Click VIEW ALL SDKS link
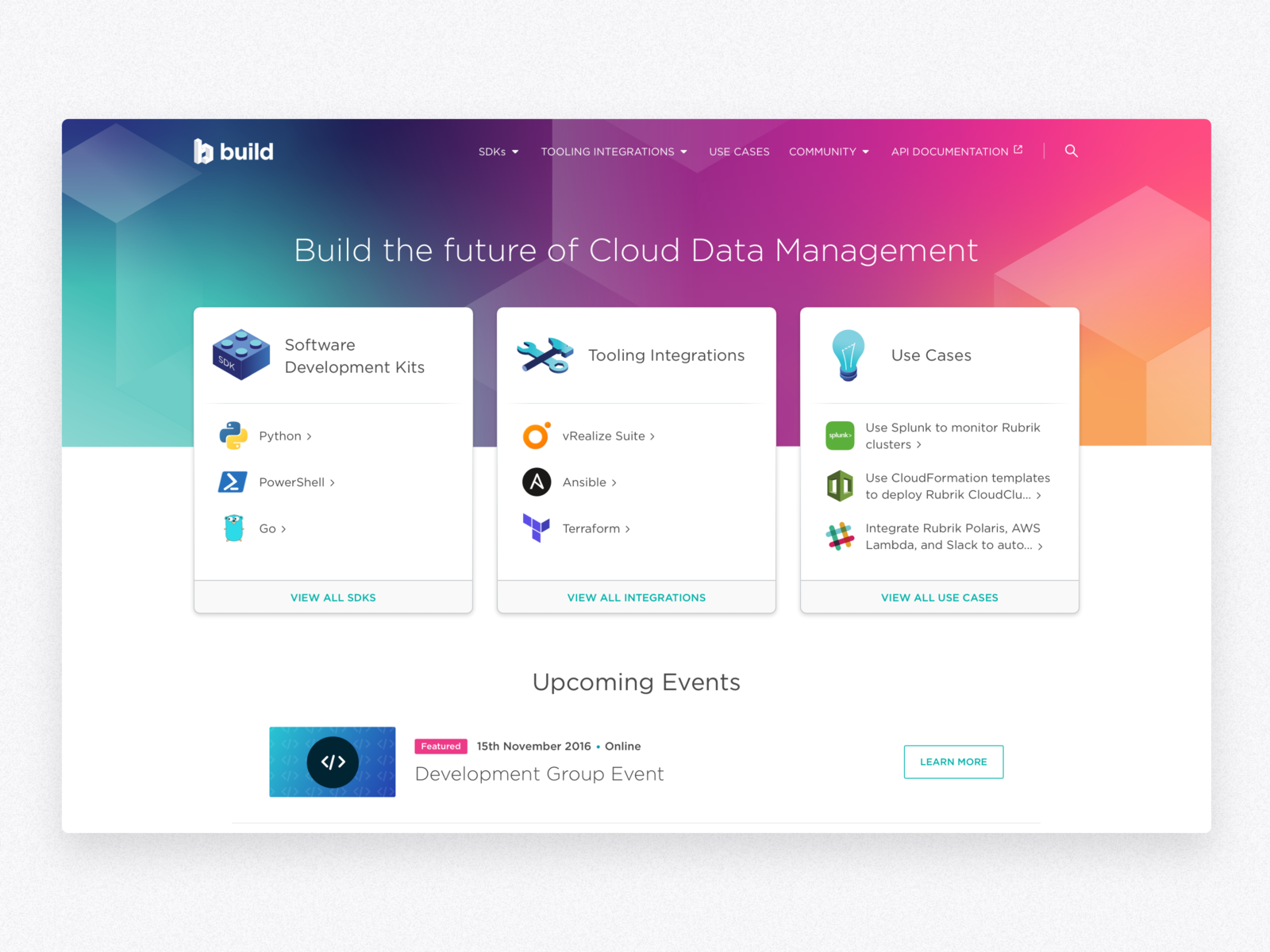 tap(333, 597)
